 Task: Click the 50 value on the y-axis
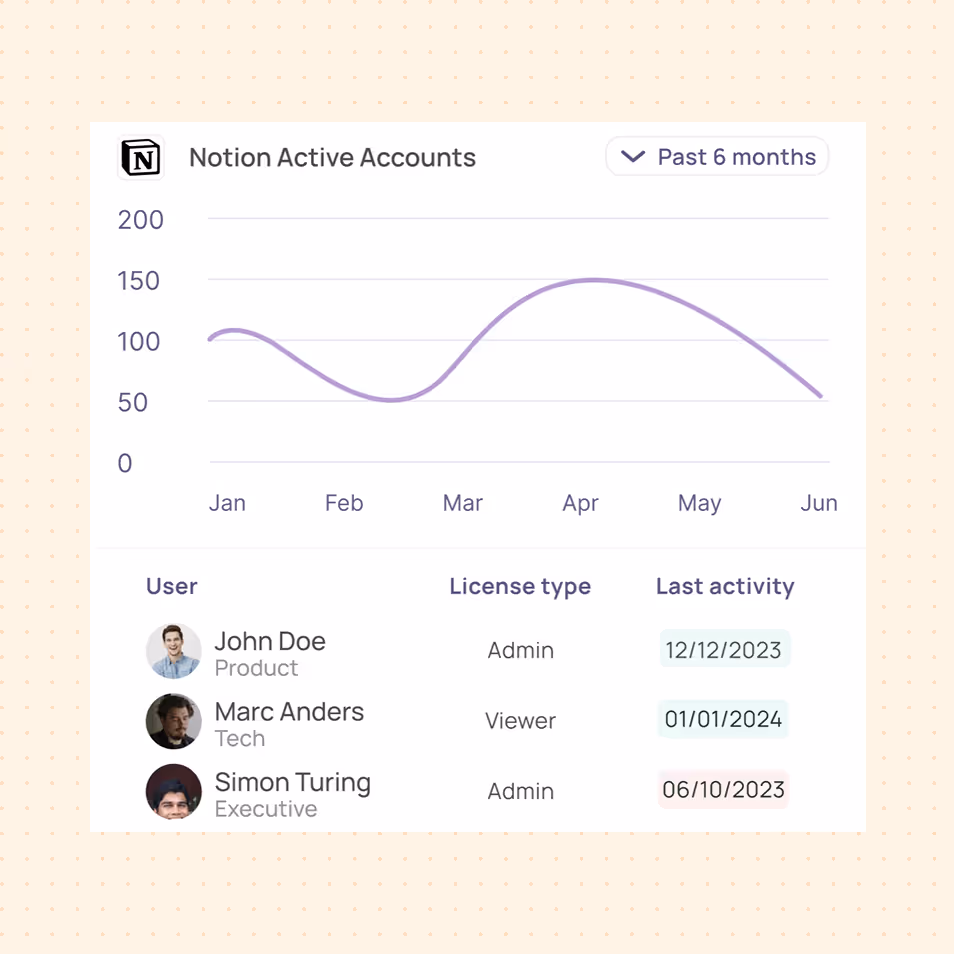pos(133,402)
